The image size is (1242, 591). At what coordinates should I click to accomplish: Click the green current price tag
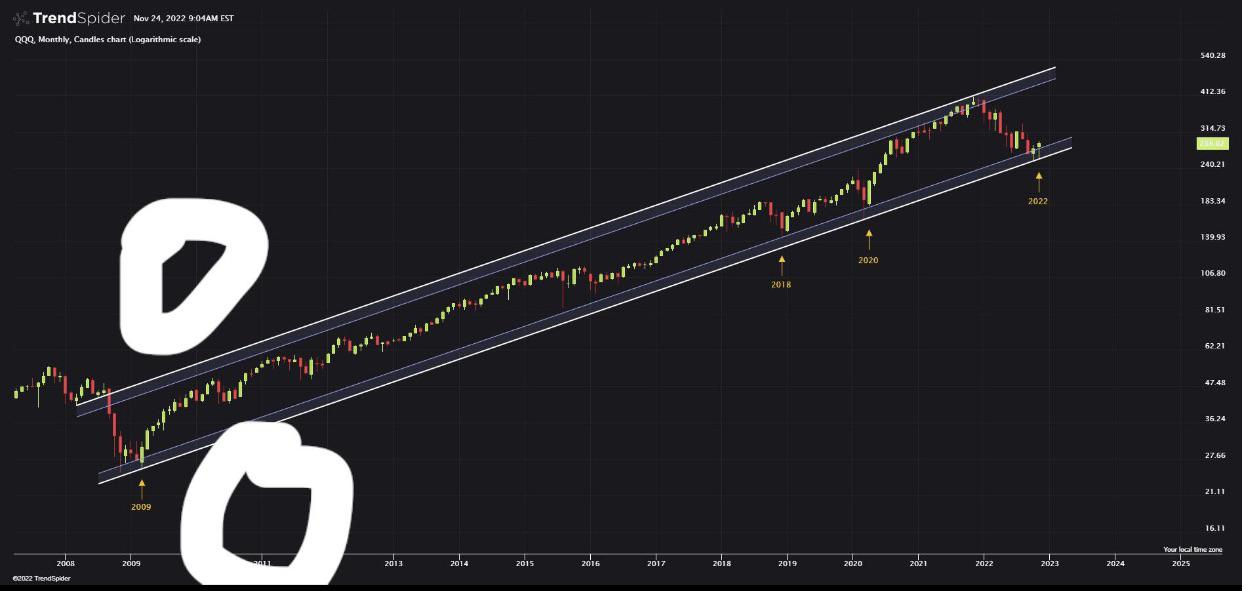pos(1212,144)
